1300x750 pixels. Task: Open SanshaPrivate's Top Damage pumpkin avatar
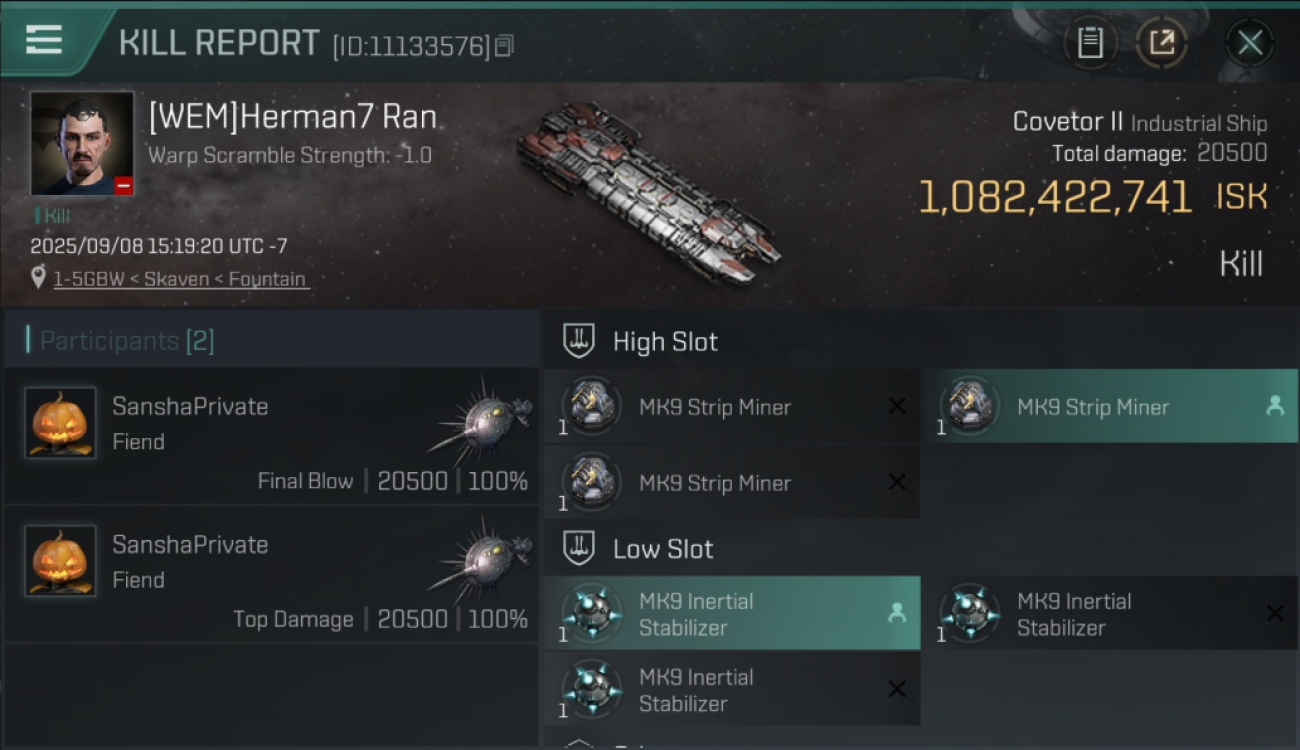[60, 561]
